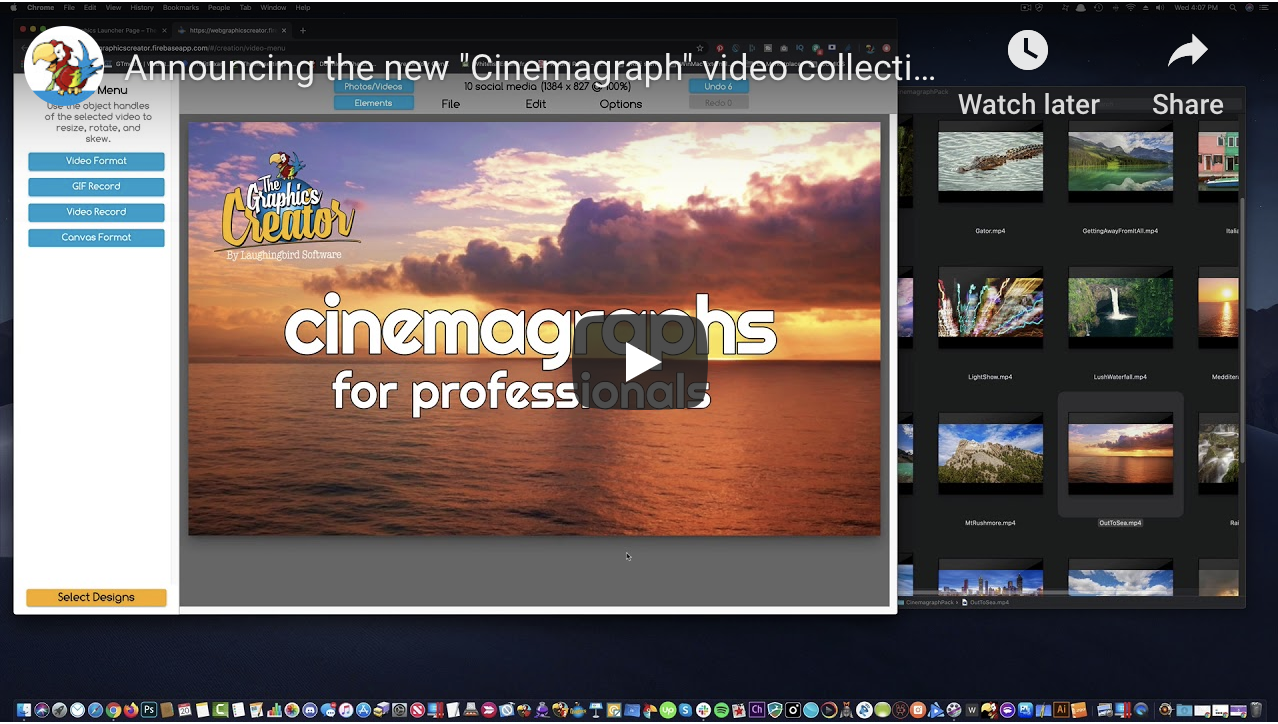Screen dimensions: 1278x724
Task: Click the Share arrow icon
Action: pyautogui.click(x=1187, y=51)
